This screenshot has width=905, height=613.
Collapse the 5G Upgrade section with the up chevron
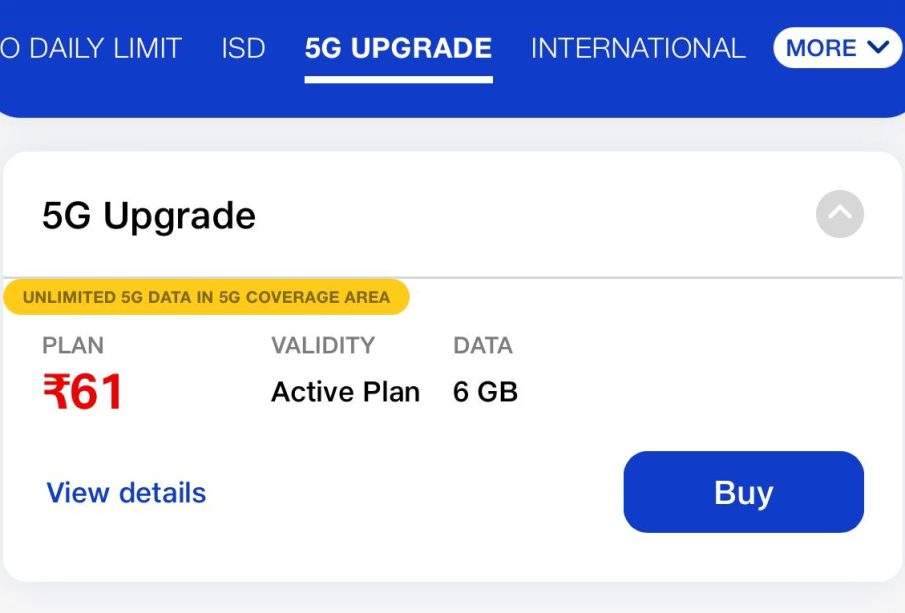click(x=840, y=214)
